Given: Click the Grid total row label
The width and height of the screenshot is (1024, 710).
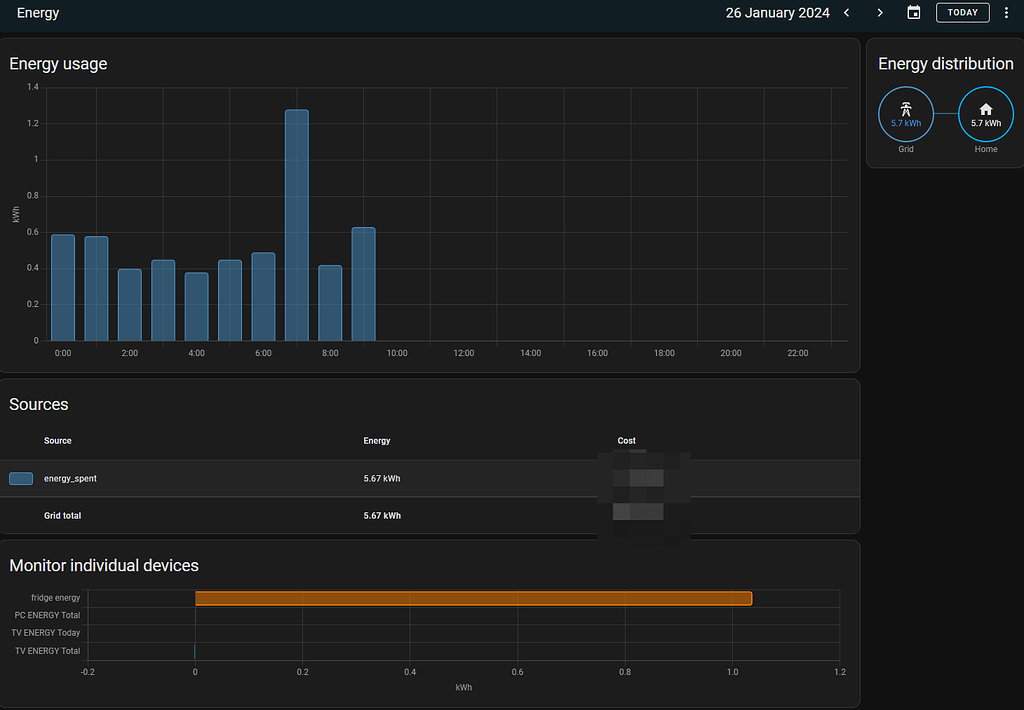Looking at the screenshot, I should 63,516.
